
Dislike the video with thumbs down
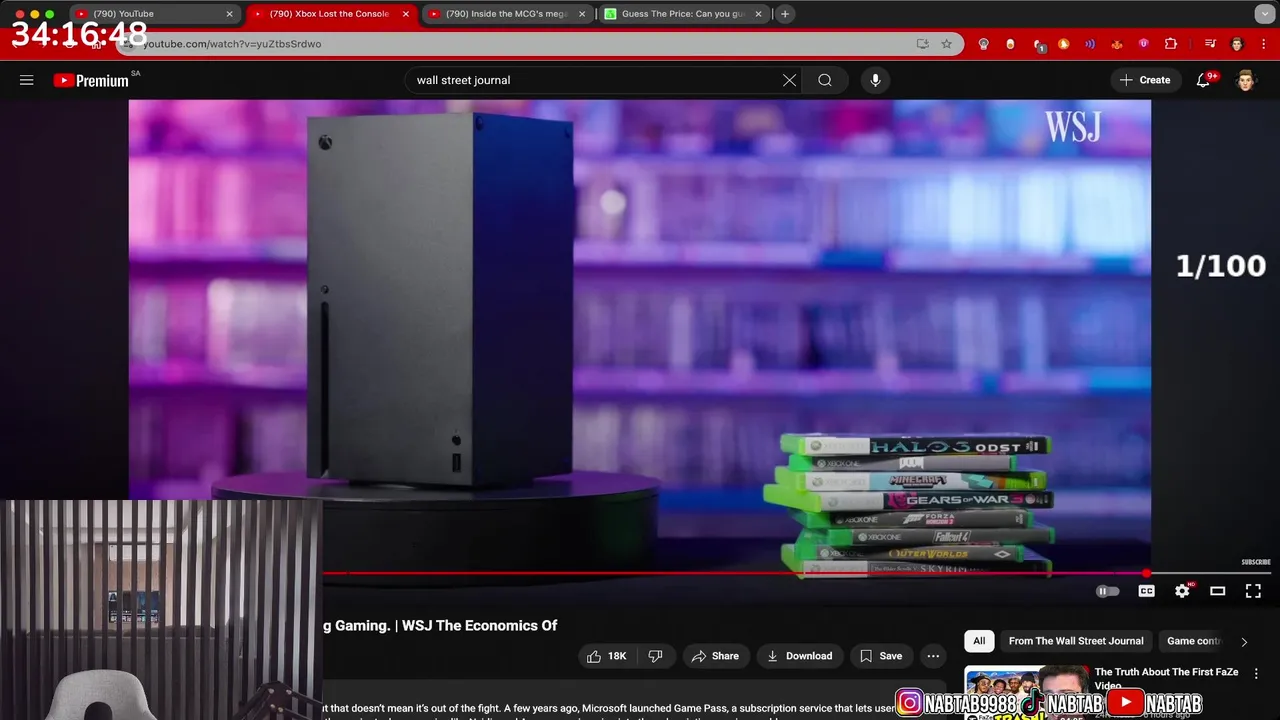coord(655,656)
